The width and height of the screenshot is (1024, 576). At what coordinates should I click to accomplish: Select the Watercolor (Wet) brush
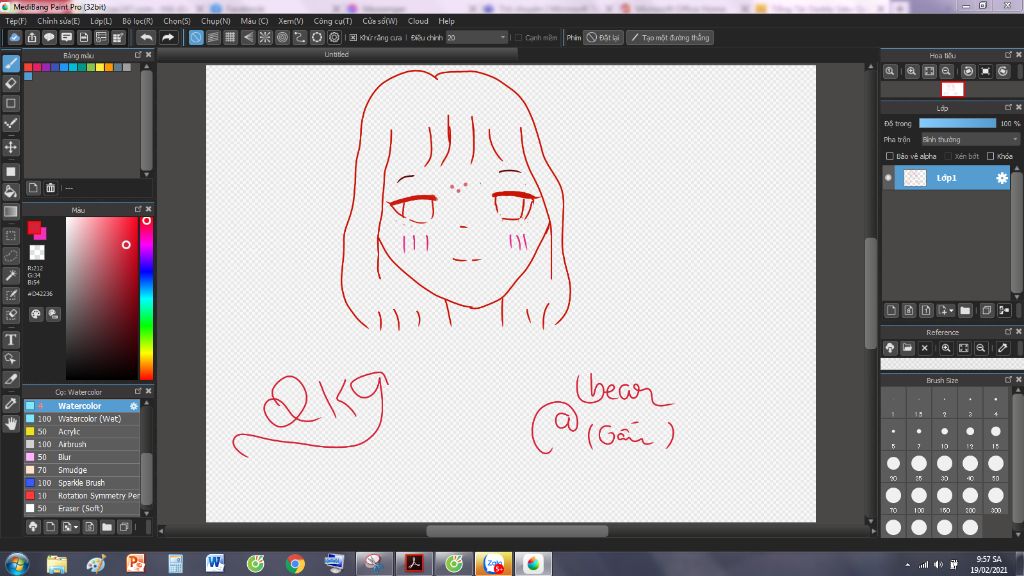tap(82, 419)
